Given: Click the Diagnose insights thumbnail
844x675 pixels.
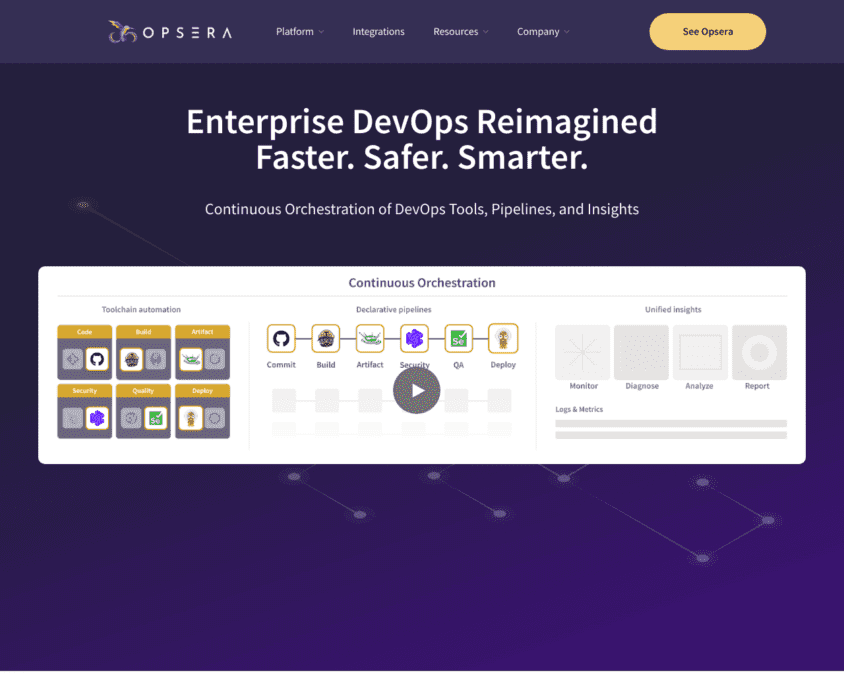Looking at the screenshot, I should pos(641,353).
